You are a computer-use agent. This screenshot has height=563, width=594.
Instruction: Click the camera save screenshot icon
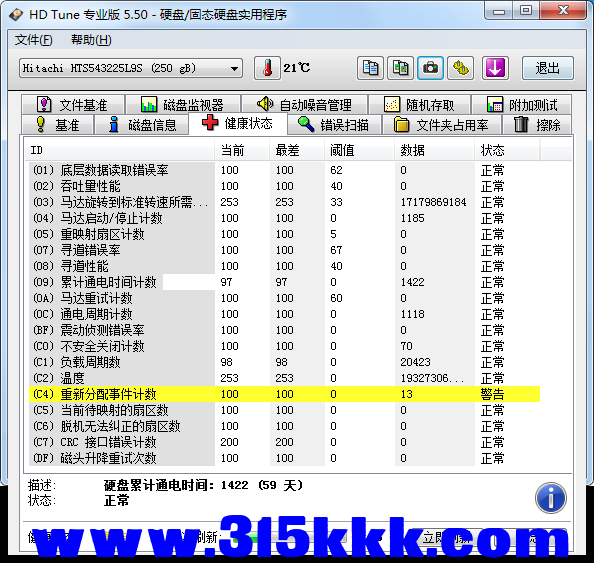pyautogui.click(x=430, y=68)
